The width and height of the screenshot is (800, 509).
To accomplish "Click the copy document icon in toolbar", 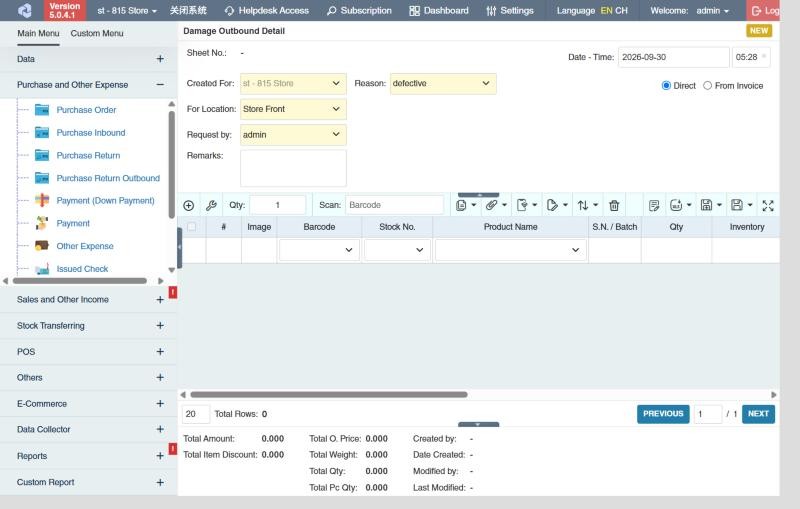I will click(461, 206).
